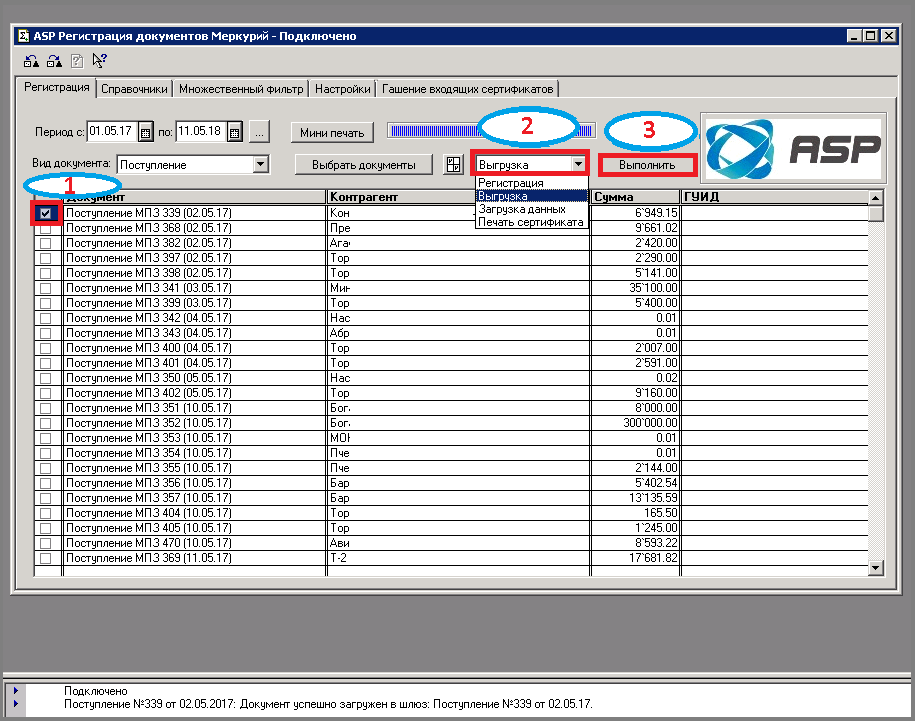Click the Выполнить button
The width and height of the screenshot is (915, 721).
(647, 165)
